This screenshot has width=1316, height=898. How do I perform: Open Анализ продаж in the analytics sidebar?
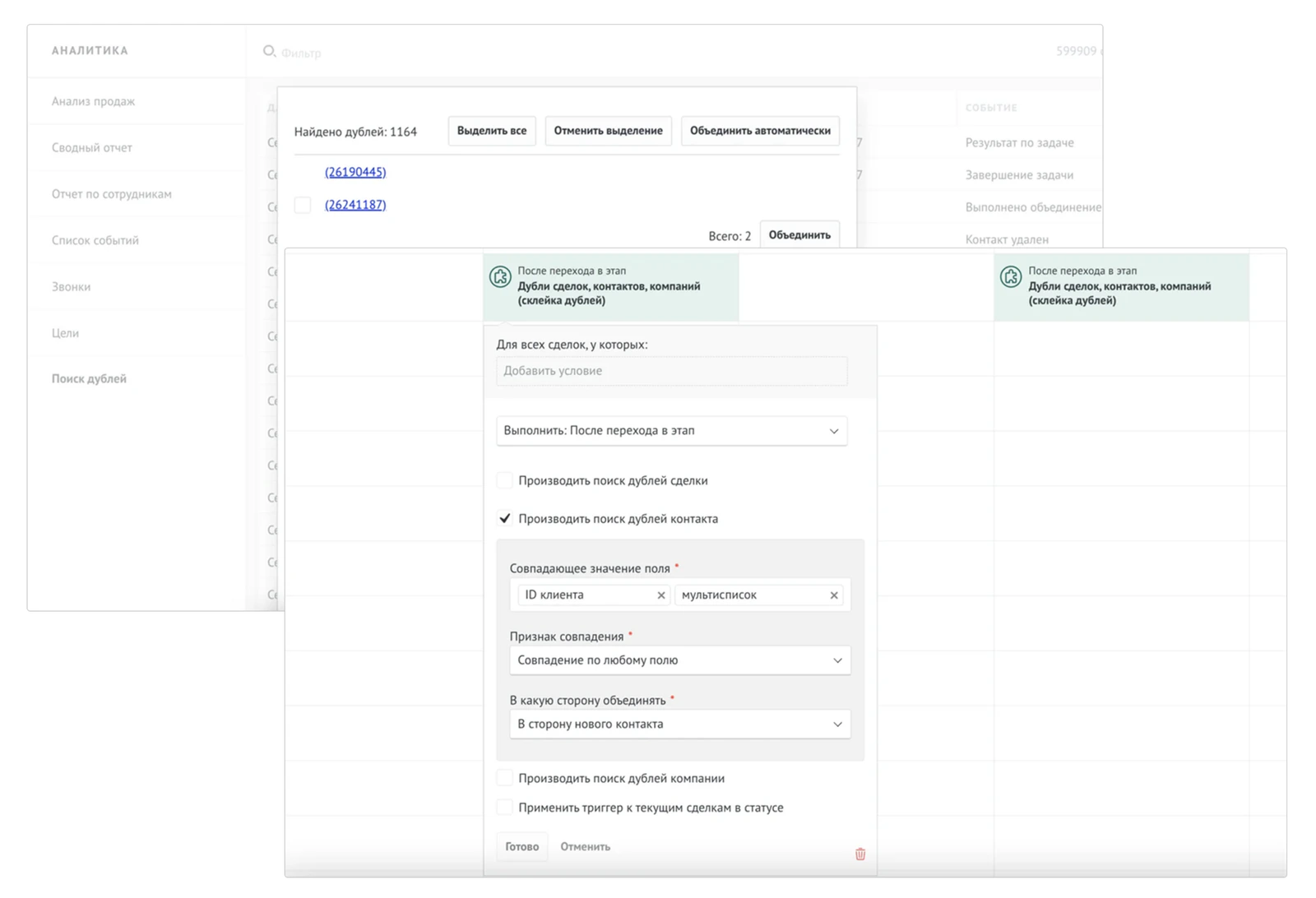click(94, 101)
